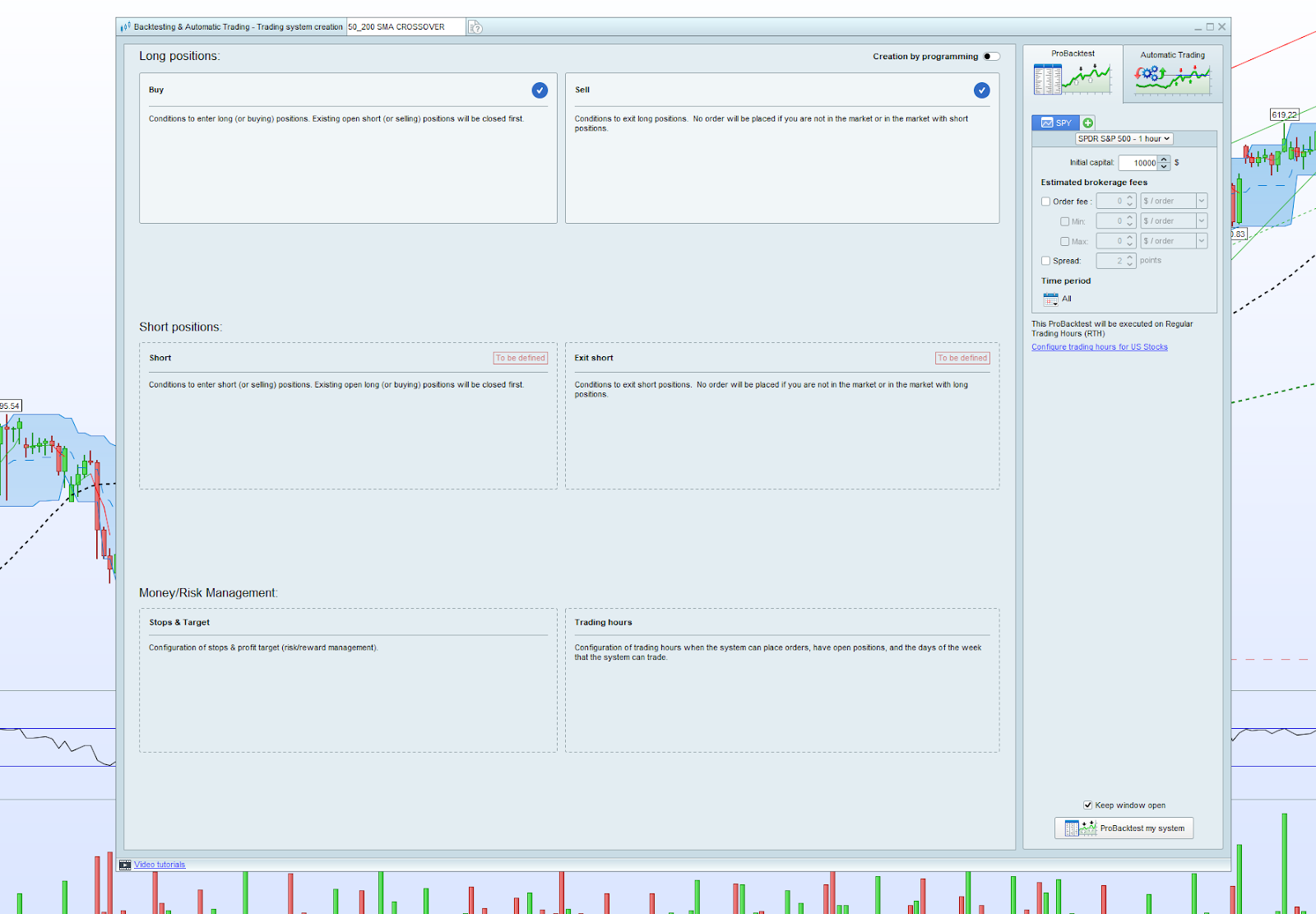Open the Video tutorials link
The image size is (1316, 914).
pos(160,865)
